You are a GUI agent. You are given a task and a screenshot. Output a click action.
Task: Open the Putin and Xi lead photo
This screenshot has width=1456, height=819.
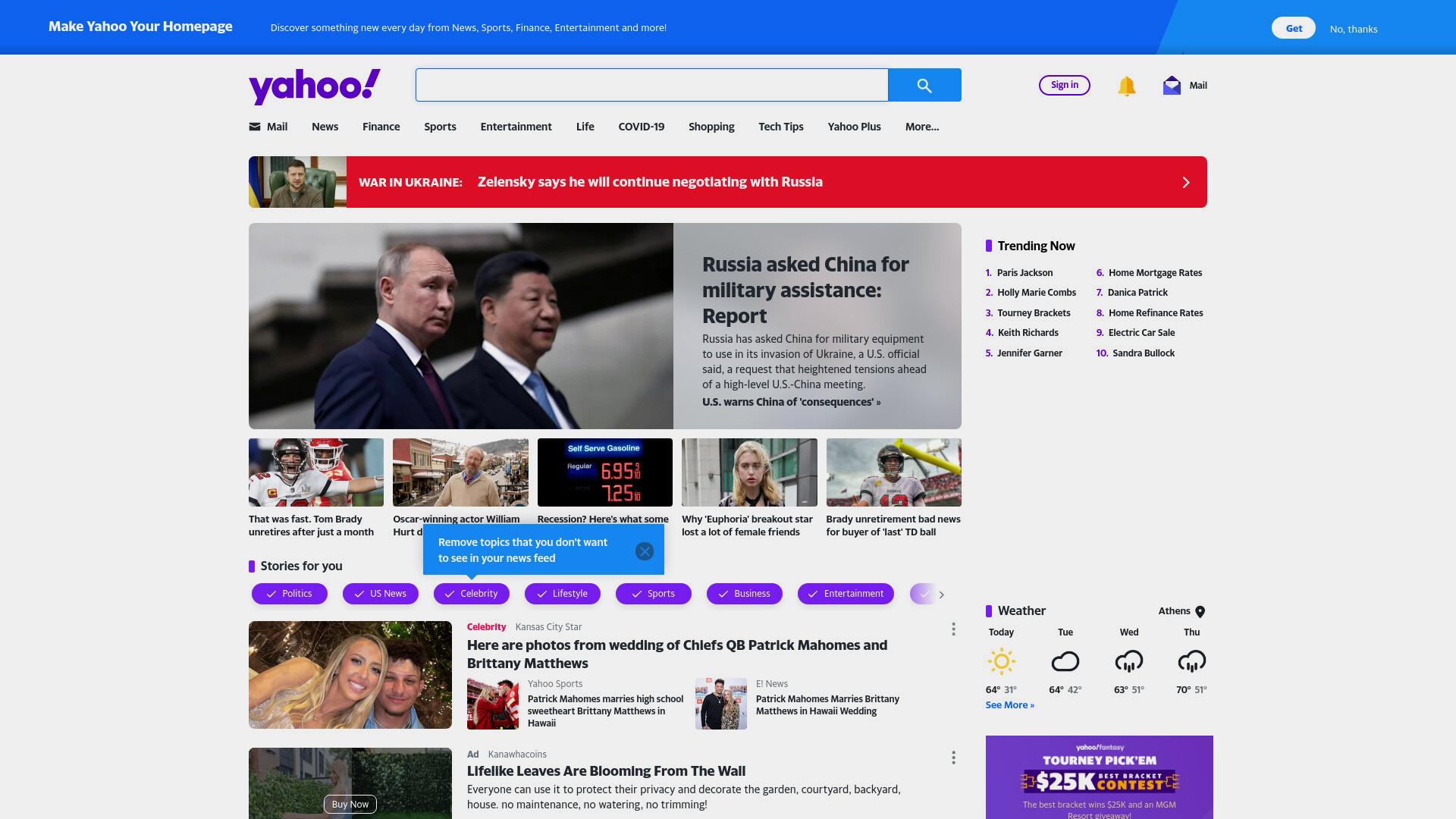pos(461,326)
